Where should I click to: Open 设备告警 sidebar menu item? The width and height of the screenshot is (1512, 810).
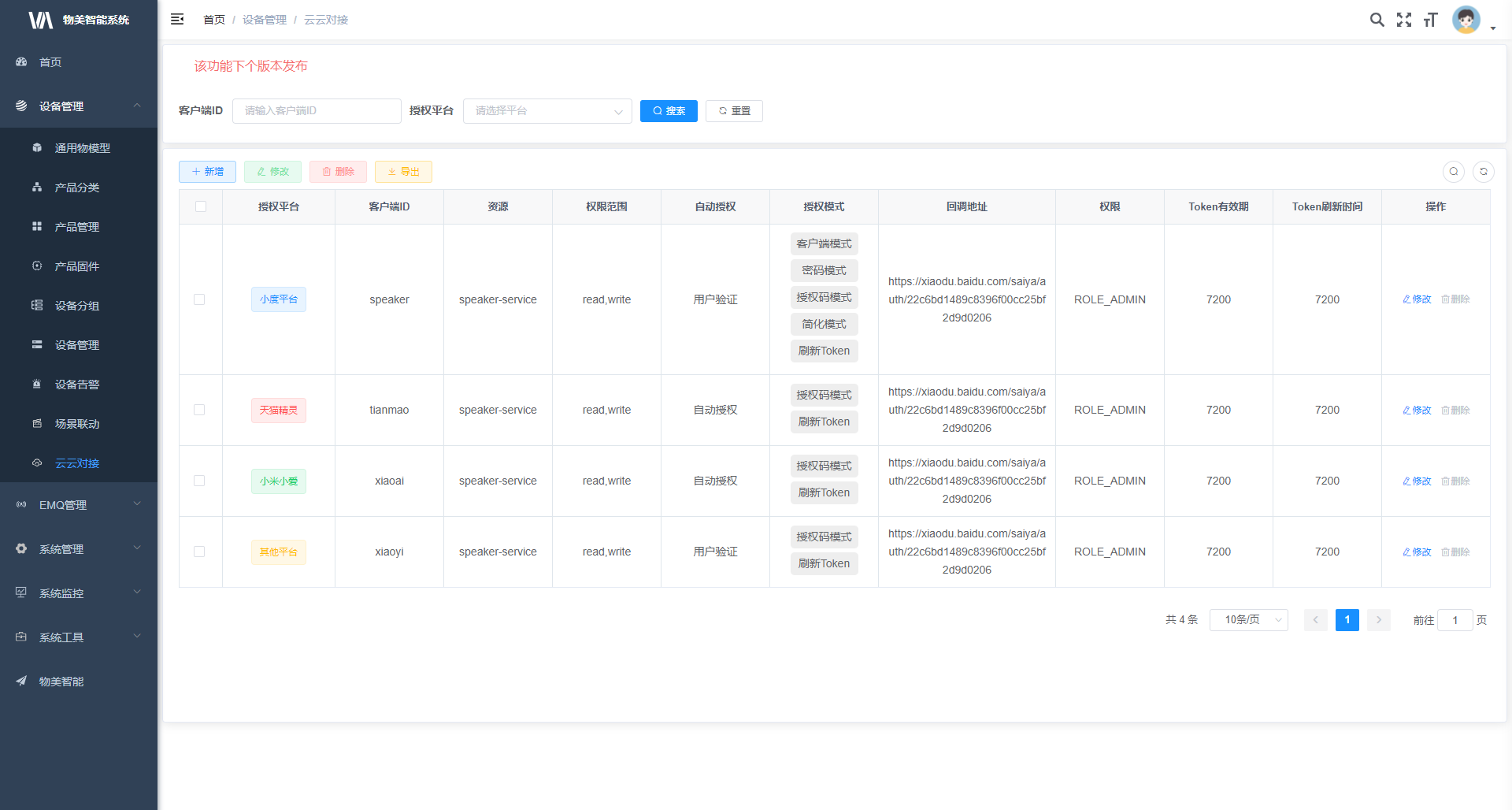click(x=77, y=385)
